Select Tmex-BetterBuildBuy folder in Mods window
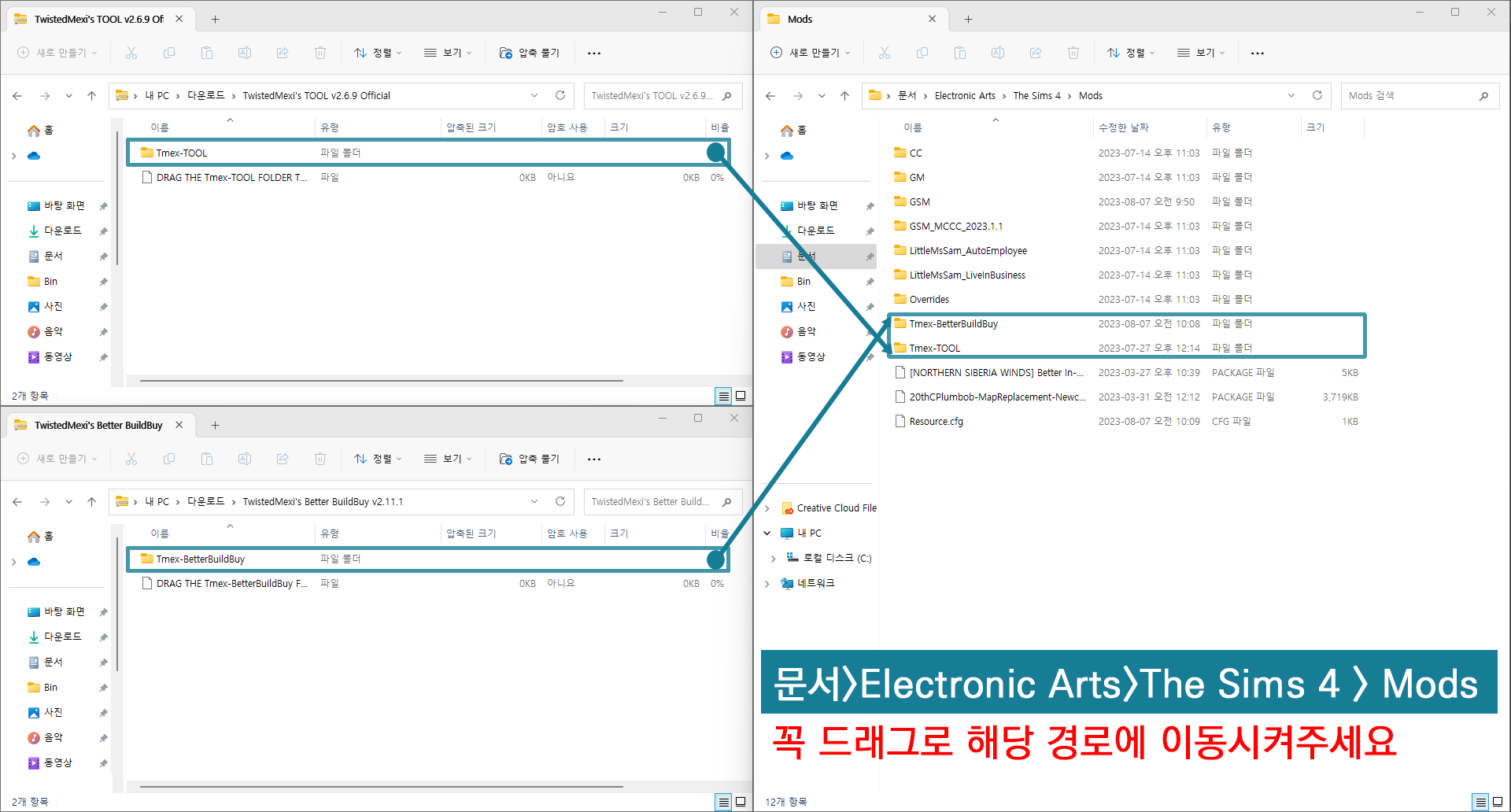This screenshot has width=1511, height=812. pos(1127,323)
